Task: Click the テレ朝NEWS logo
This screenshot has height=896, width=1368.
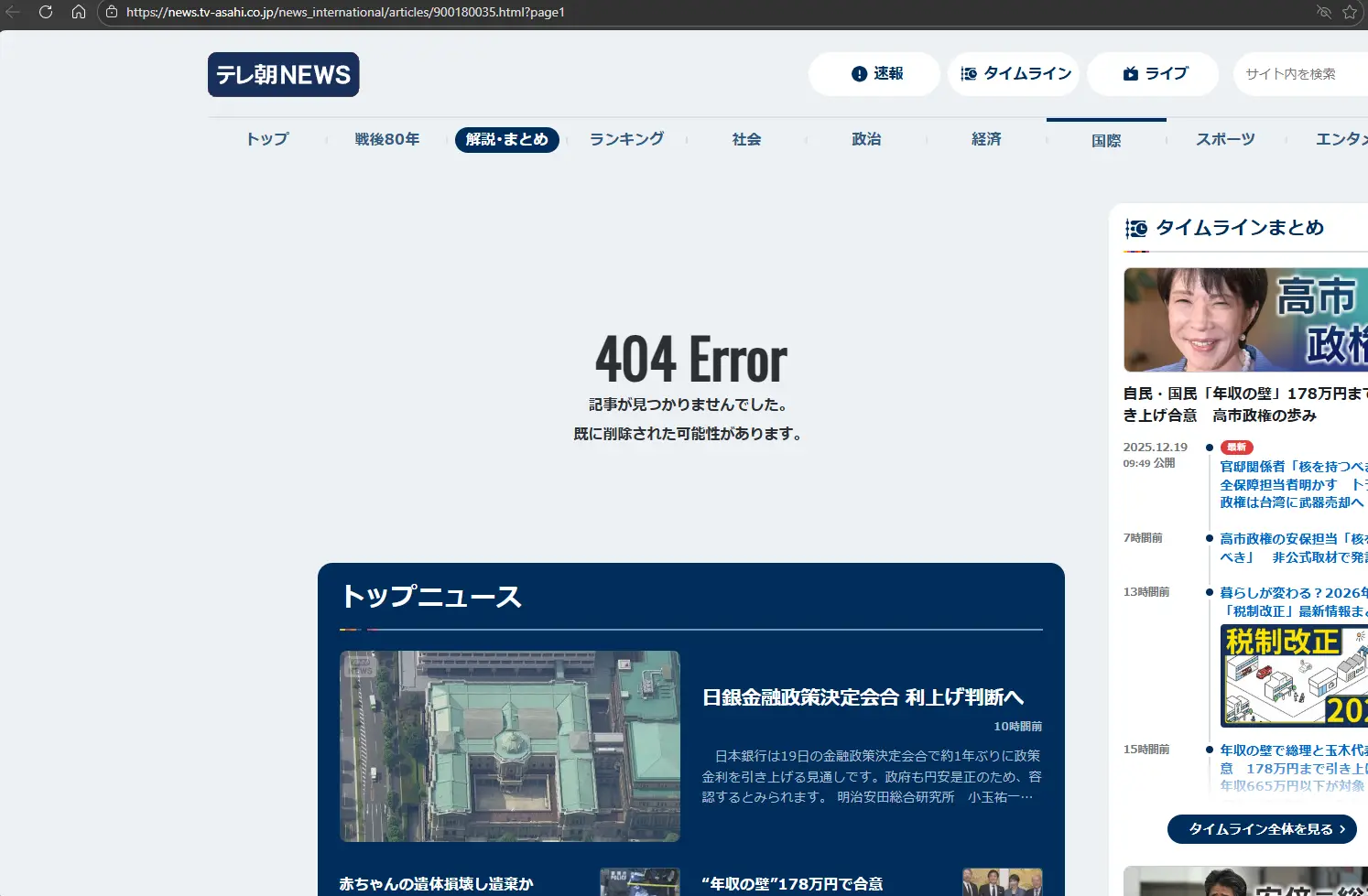Action: point(283,75)
